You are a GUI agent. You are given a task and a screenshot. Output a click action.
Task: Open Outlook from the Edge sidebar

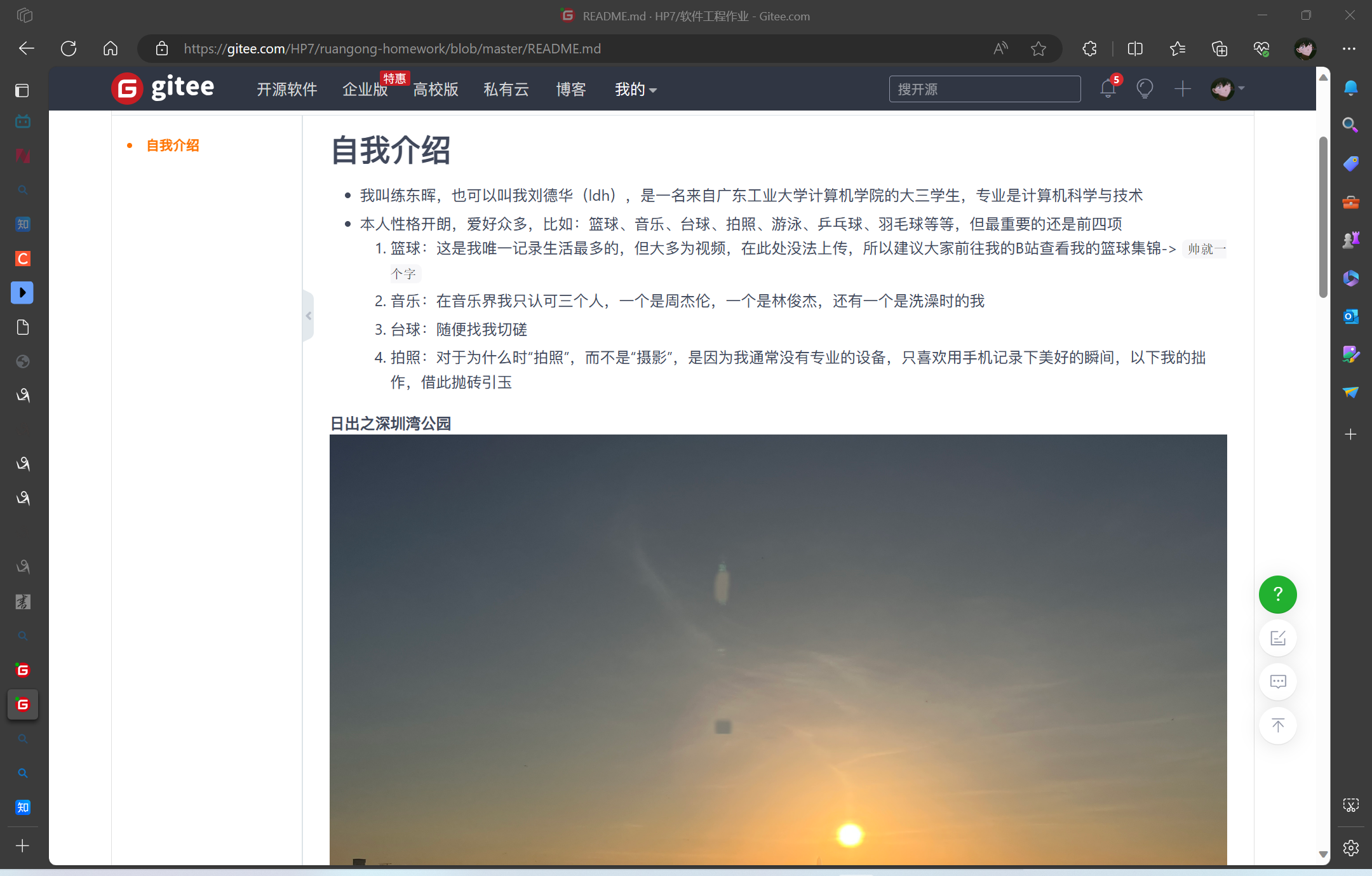[x=1350, y=316]
